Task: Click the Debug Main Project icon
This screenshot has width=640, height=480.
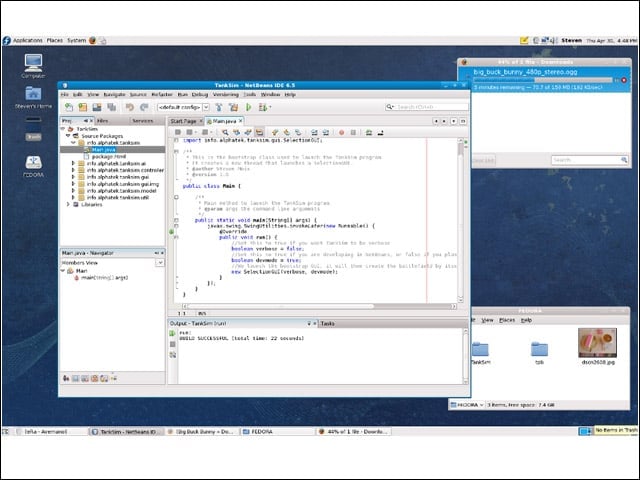Action: coord(263,107)
